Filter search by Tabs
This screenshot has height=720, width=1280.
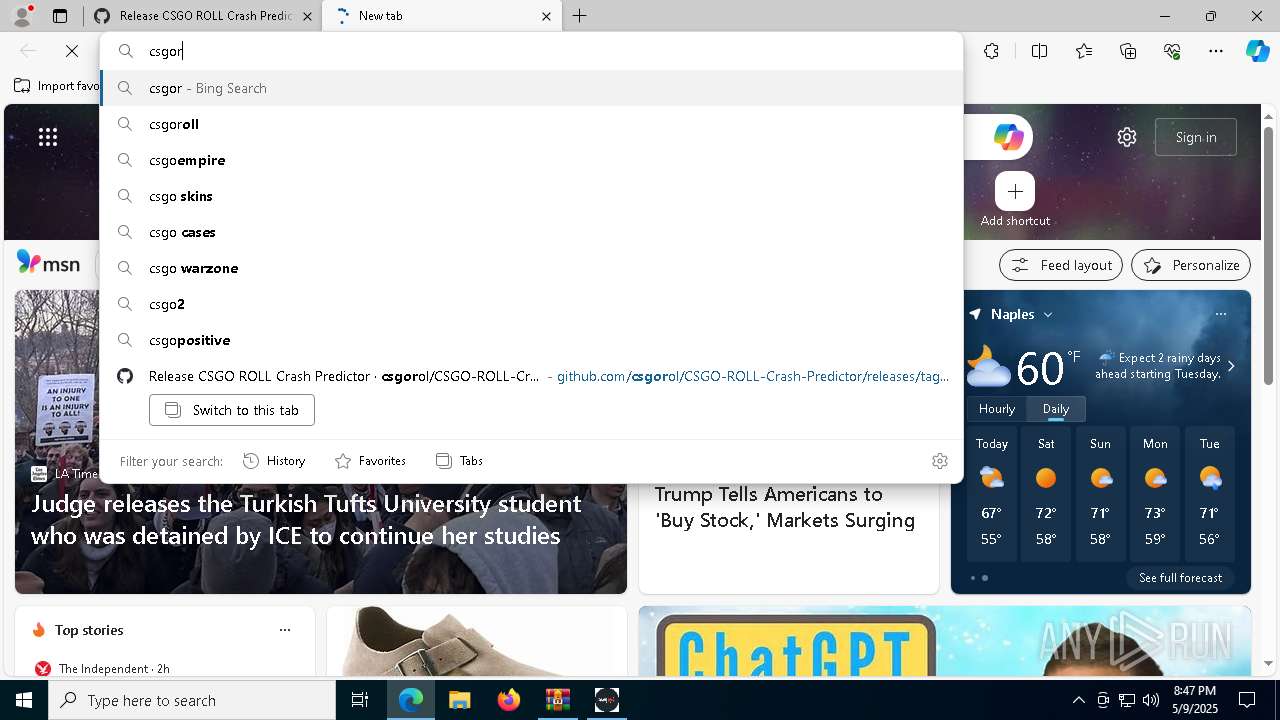pyautogui.click(x=459, y=461)
